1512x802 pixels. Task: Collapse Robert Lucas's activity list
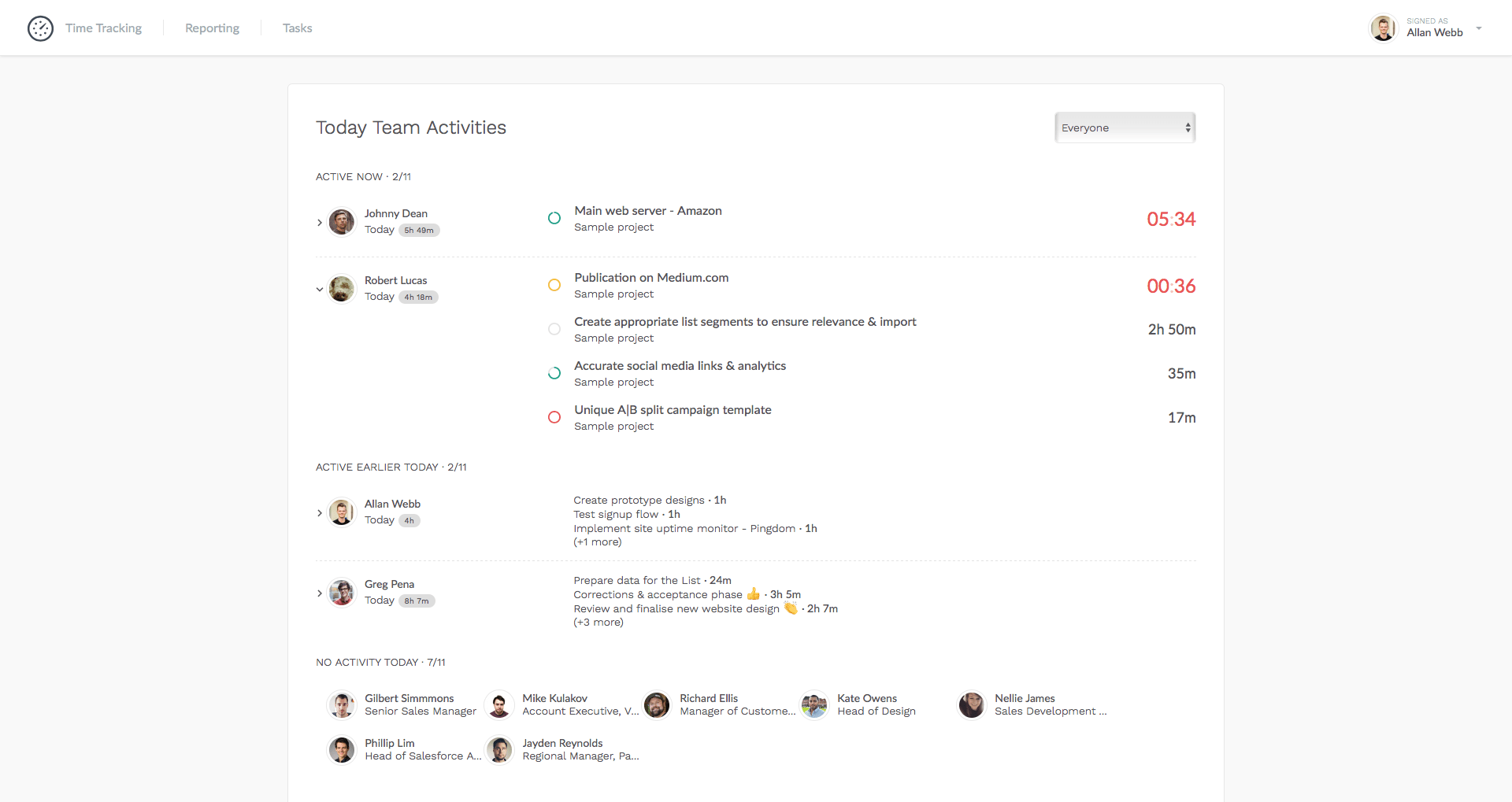(320, 290)
